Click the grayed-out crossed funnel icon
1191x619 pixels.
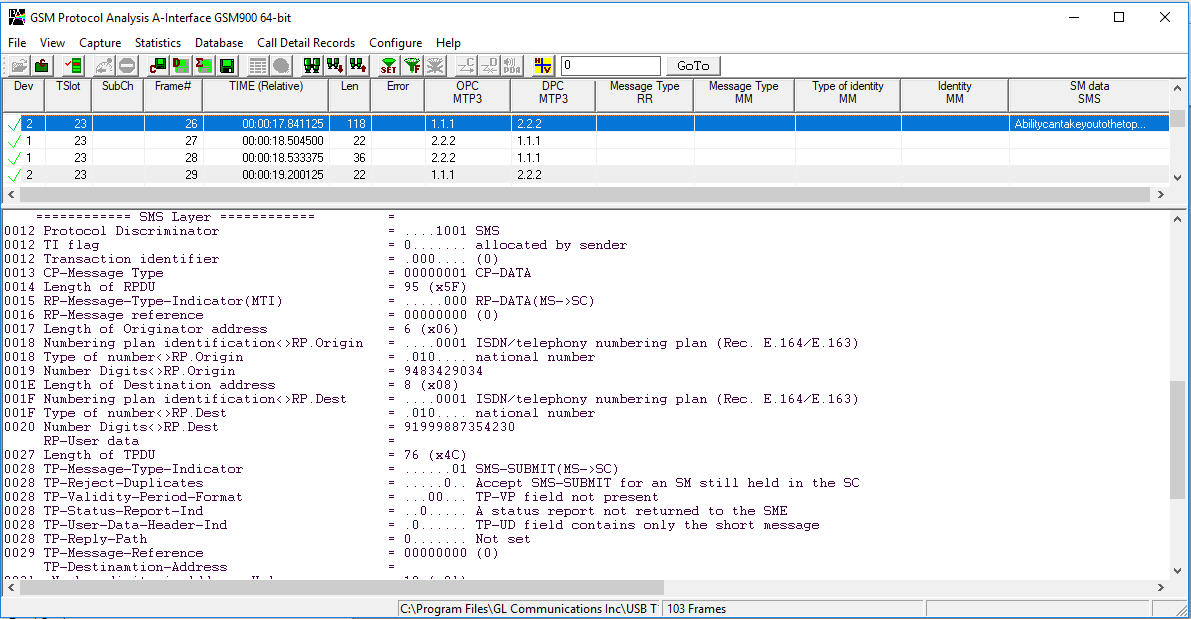(435, 66)
